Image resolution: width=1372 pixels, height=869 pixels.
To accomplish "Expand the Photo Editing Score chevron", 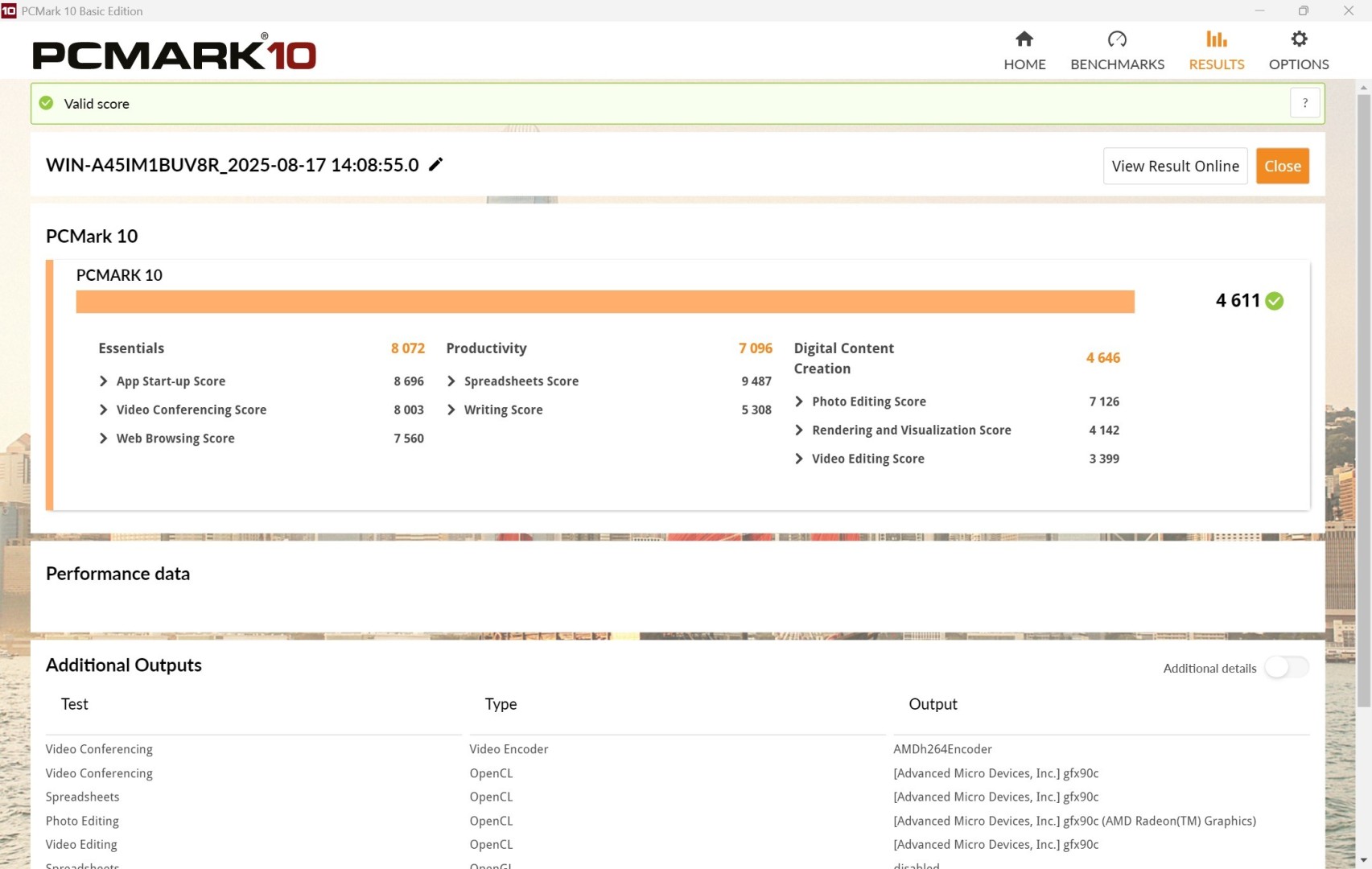I will [x=798, y=402].
